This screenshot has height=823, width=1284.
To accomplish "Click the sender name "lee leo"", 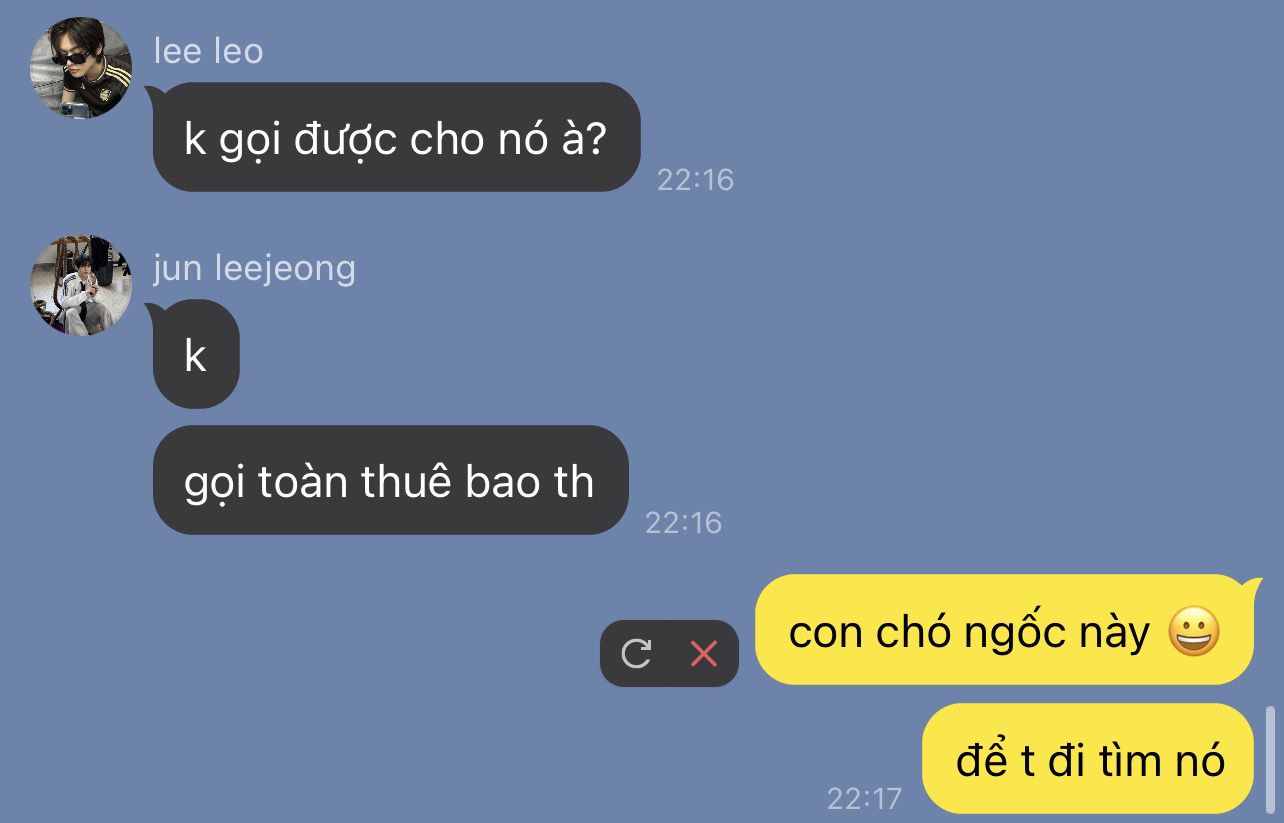I will coord(208,51).
